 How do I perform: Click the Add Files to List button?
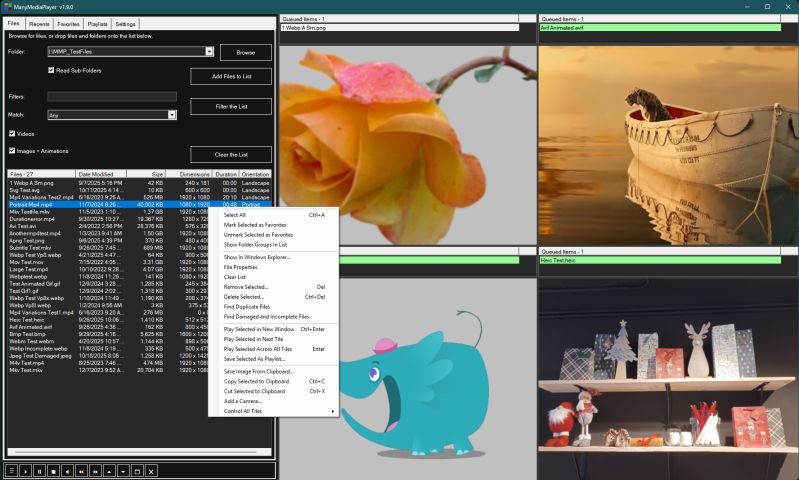(231, 76)
